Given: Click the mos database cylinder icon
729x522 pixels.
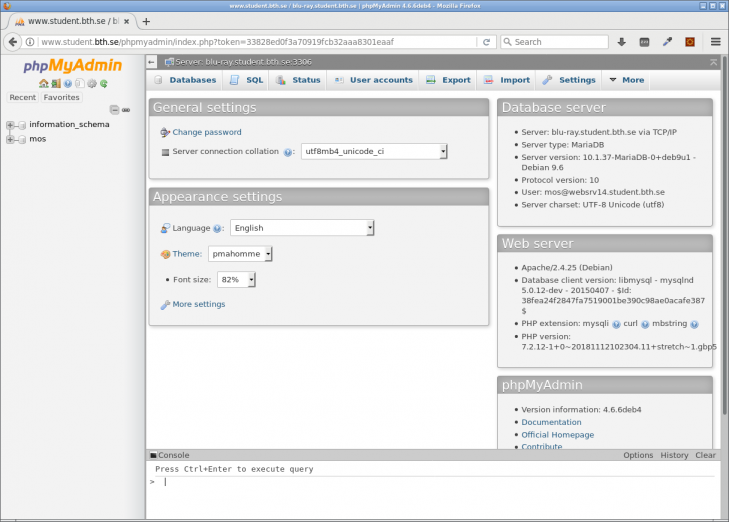Looking at the screenshot, I should (x=21, y=139).
